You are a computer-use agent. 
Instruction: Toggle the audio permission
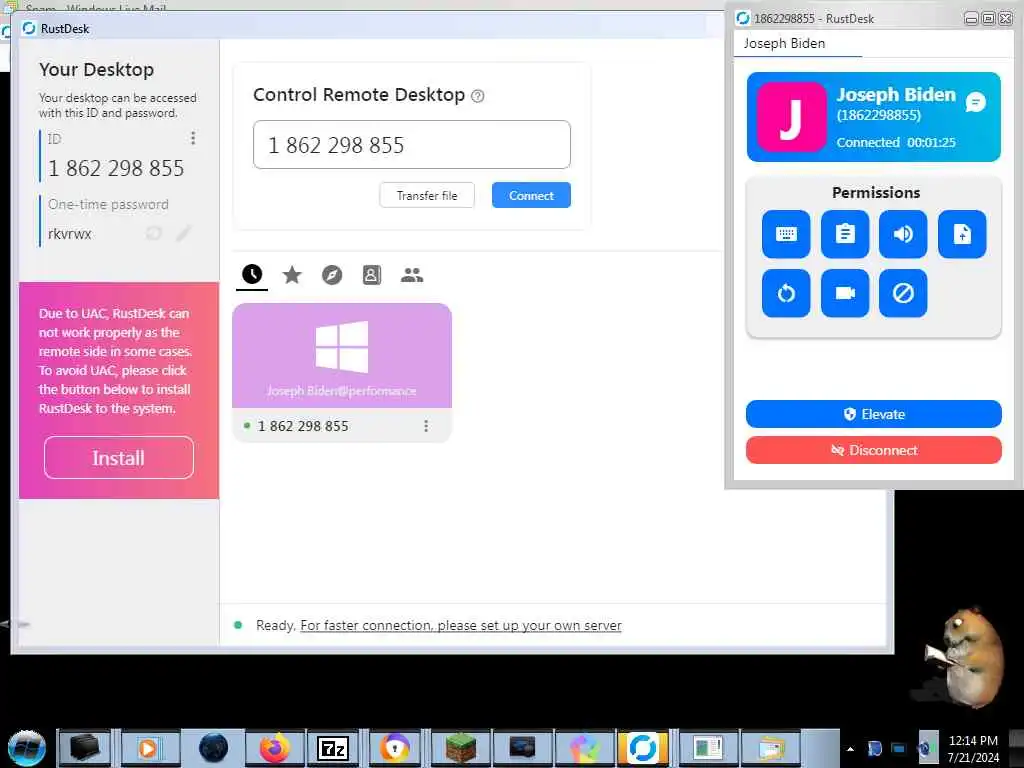click(x=903, y=234)
